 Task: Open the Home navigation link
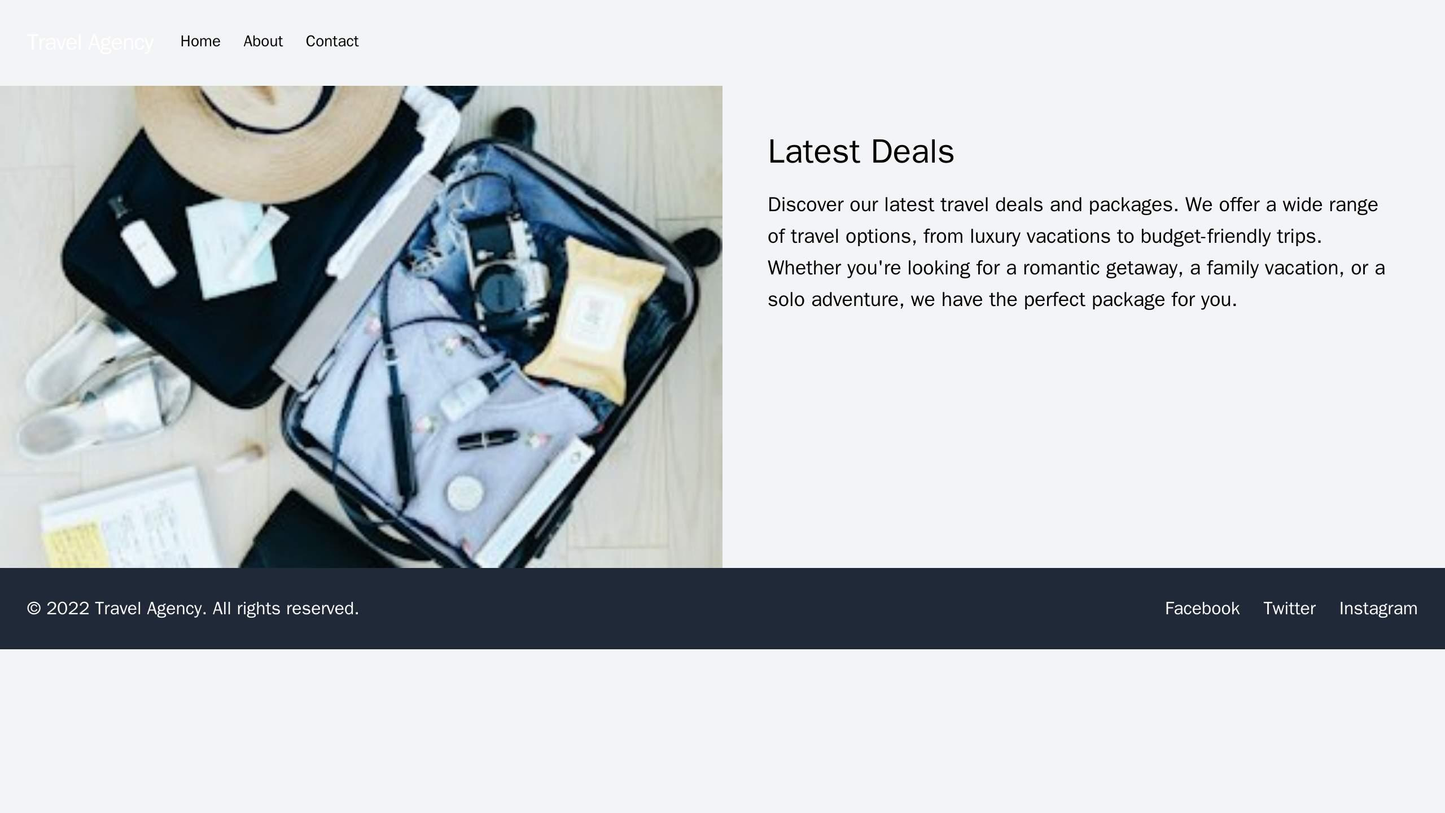pyautogui.click(x=200, y=41)
